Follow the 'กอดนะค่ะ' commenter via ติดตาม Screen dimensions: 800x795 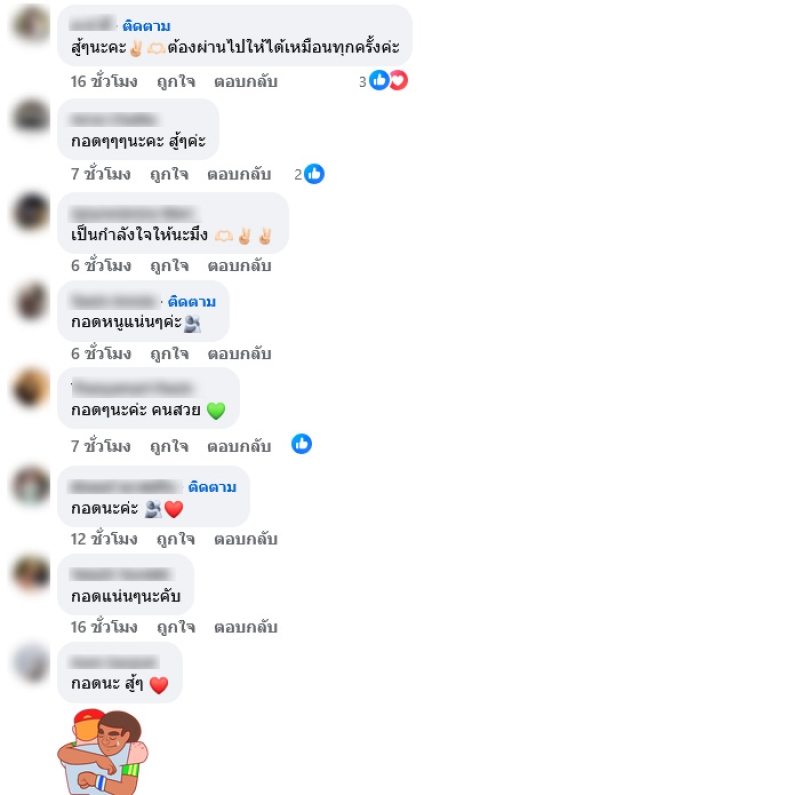click(x=212, y=487)
